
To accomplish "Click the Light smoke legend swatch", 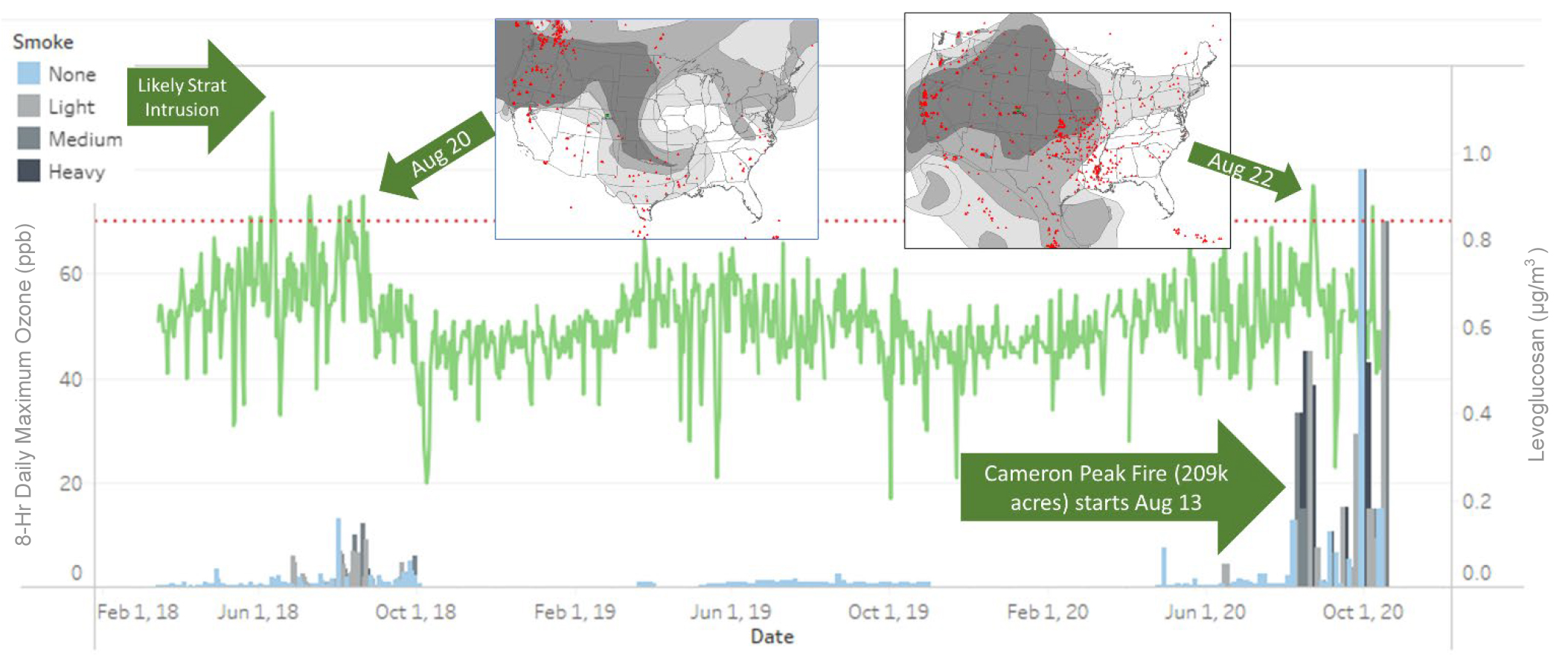I will (x=28, y=106).
